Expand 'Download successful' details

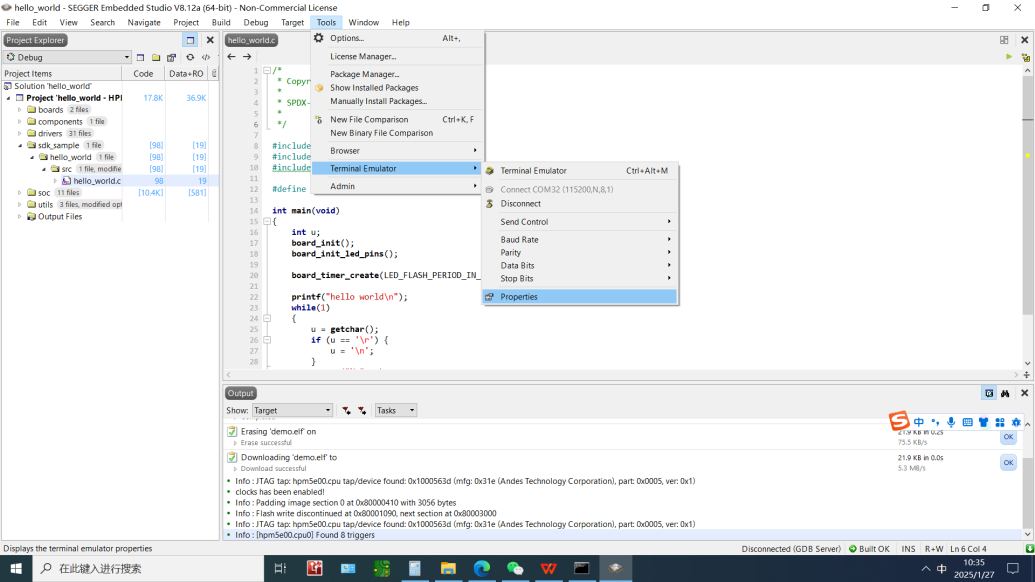point(235,469)
